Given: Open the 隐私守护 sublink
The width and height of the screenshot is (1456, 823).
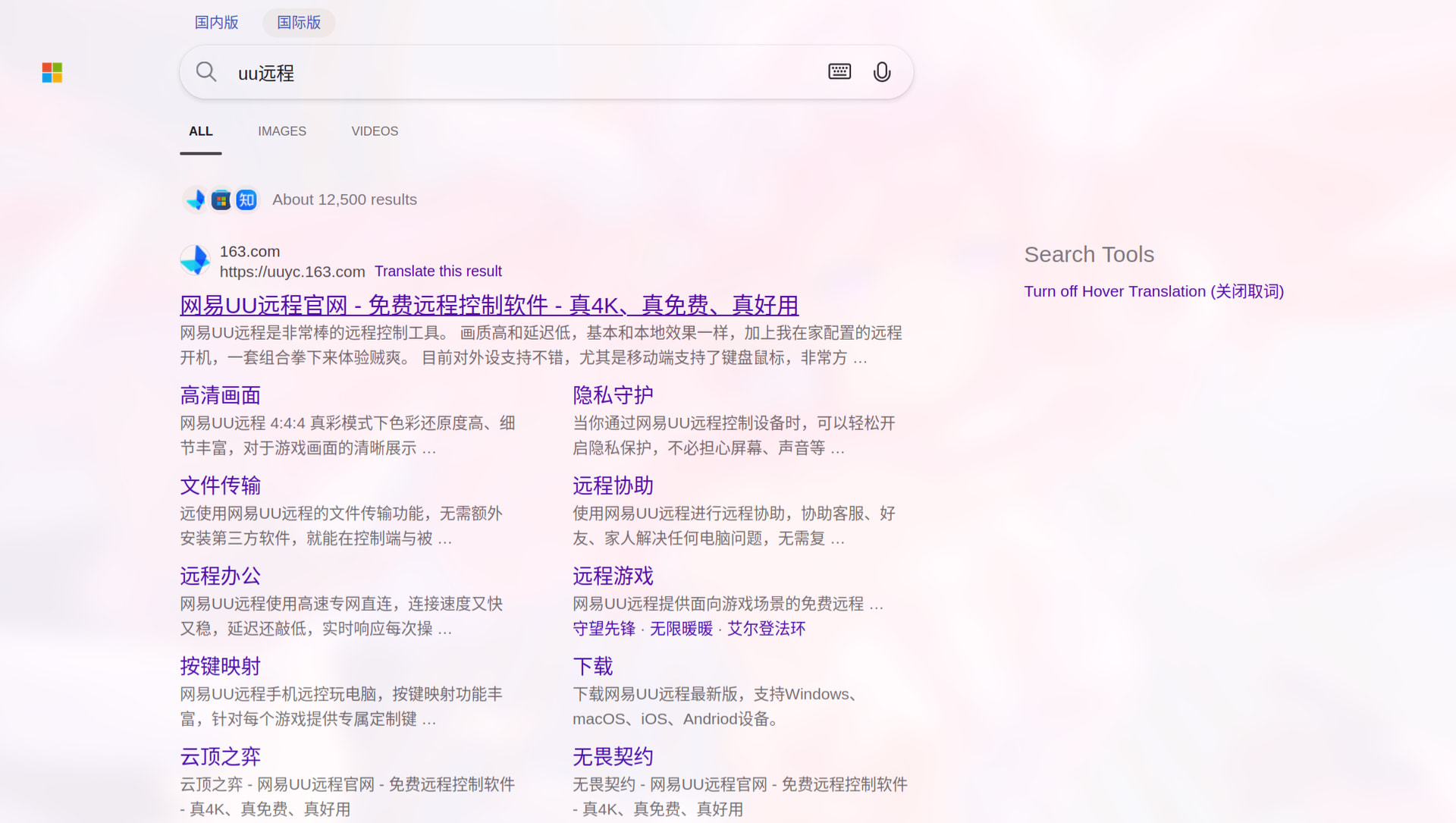Looking at the screenshot, I should pyautogui.click(x=613, y=395).
